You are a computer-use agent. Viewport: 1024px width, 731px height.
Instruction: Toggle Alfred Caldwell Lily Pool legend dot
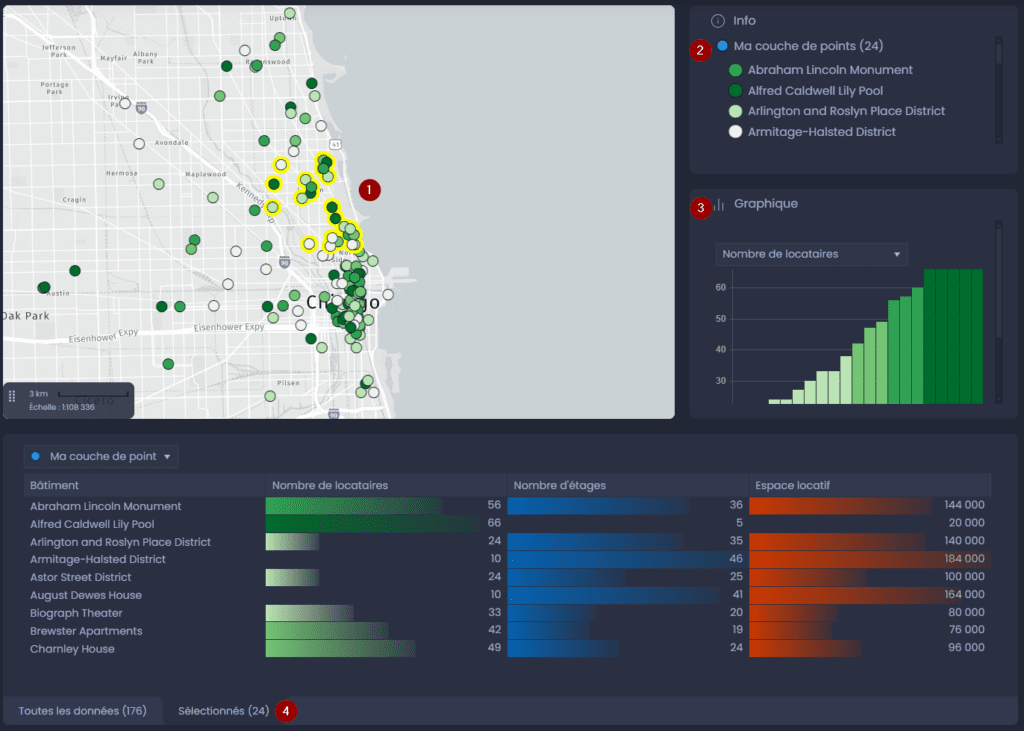(x=735, y=91)
